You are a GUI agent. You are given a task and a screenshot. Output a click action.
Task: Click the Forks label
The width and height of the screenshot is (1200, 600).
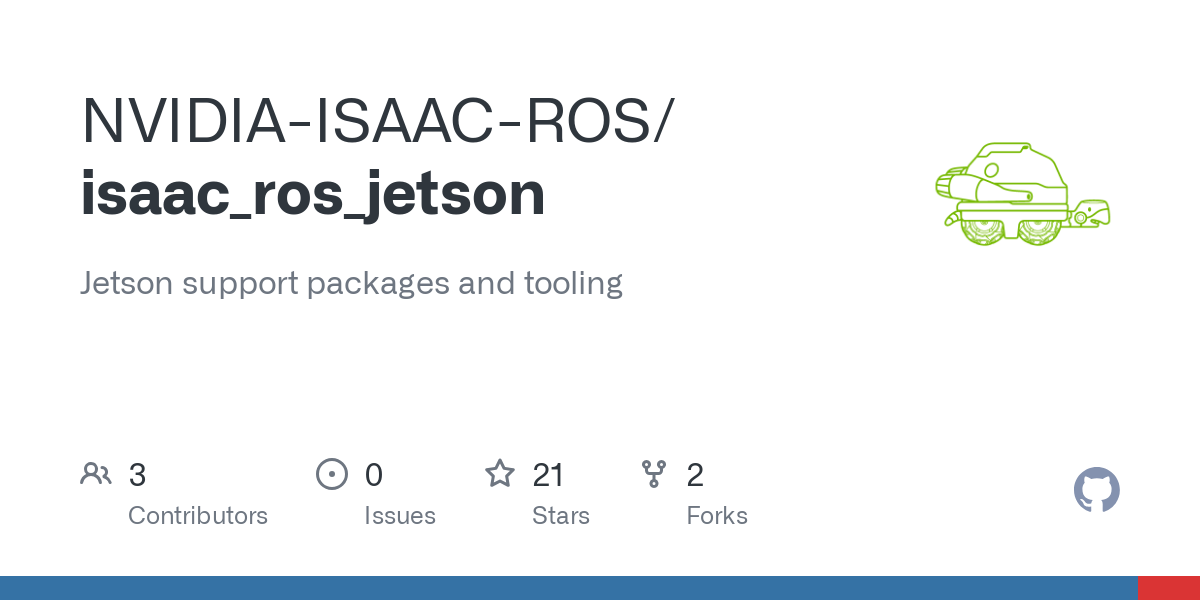pyautogui.click(x=717, y=516)
